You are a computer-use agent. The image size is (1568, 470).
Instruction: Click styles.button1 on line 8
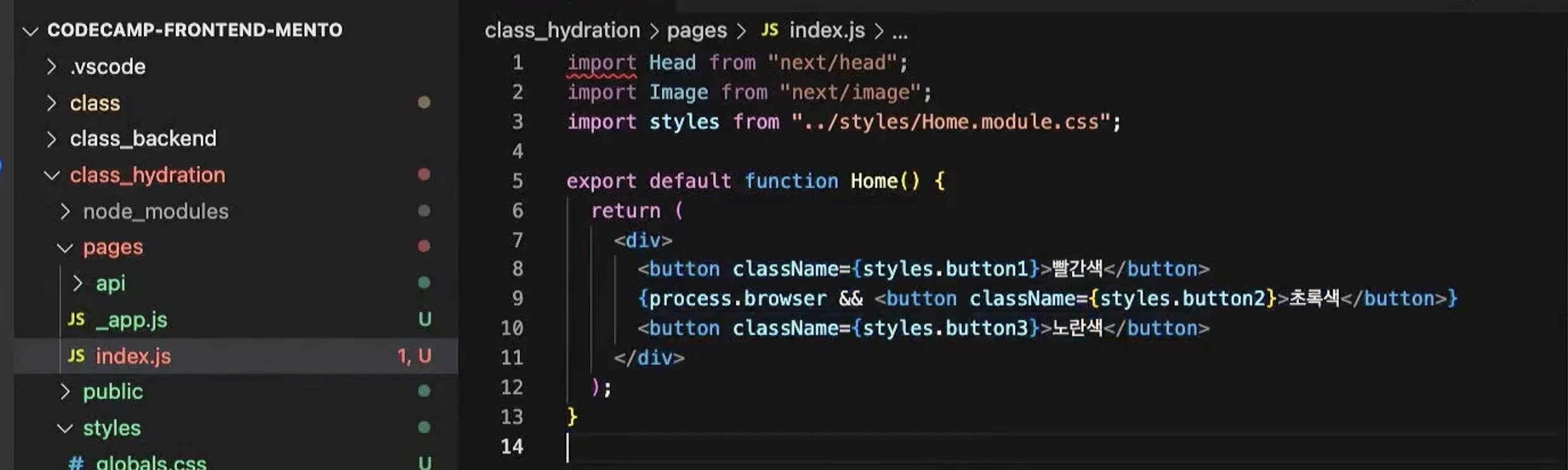pos(945,269)
